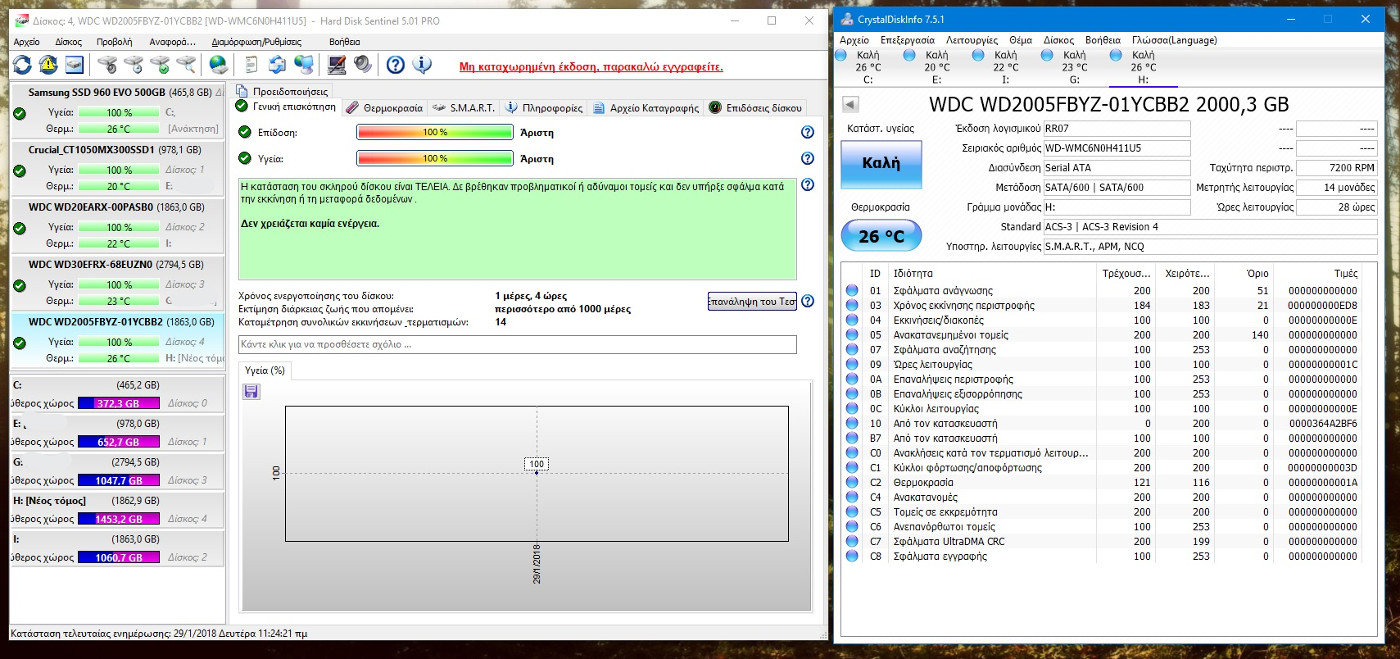
Task: Click the disk test icon with magnifier
Action: pos(185,65)
